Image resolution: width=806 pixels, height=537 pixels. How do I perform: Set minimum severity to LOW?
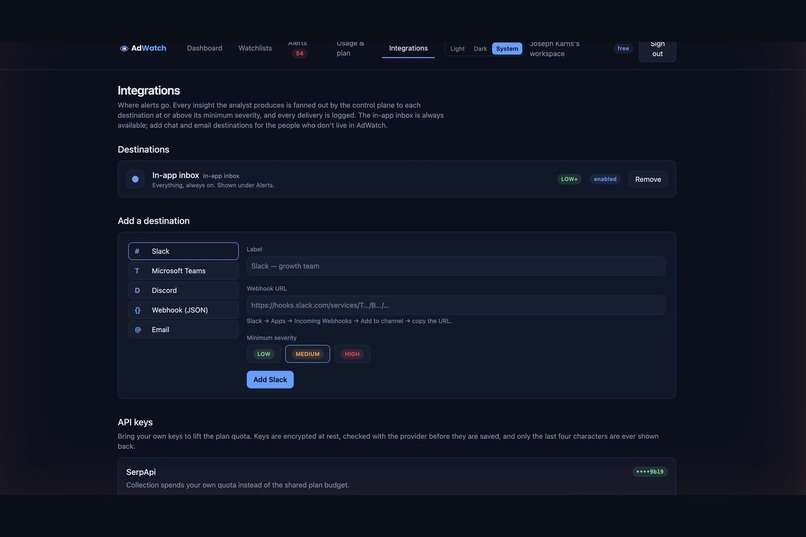coord(264,354)
